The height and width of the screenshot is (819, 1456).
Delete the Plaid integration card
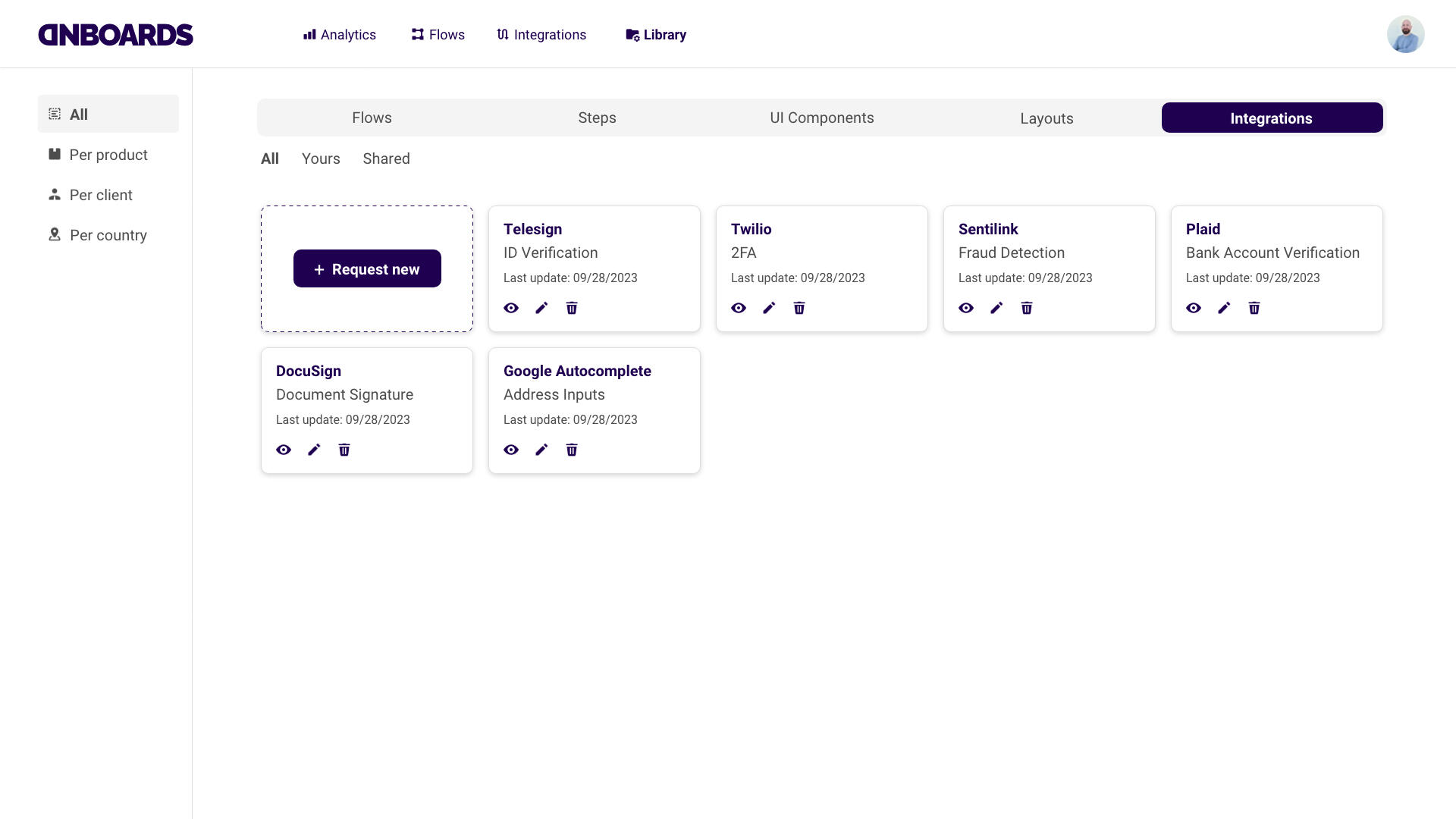(x=1254, y=308)
